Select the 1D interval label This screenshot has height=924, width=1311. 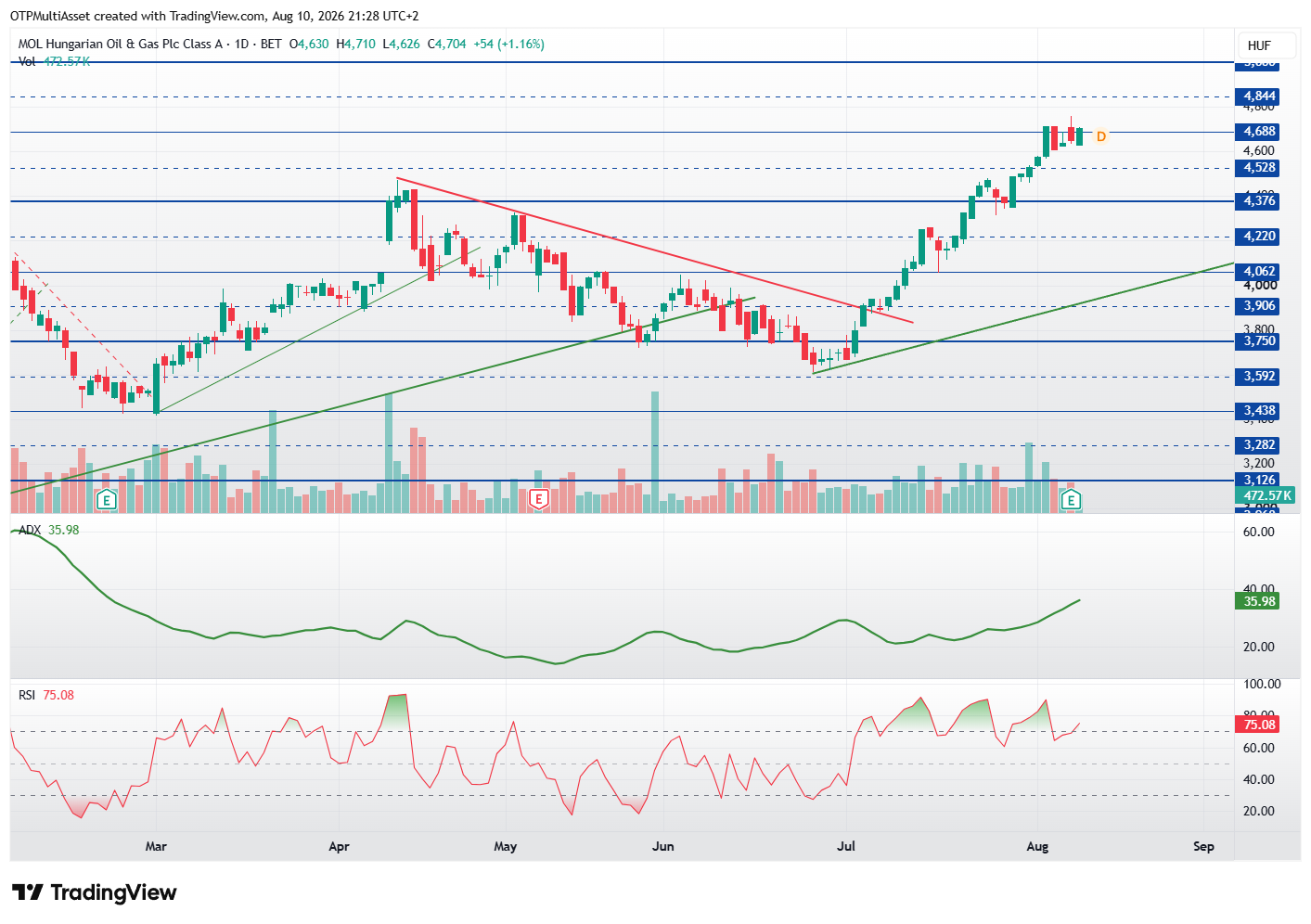[242, 44]
